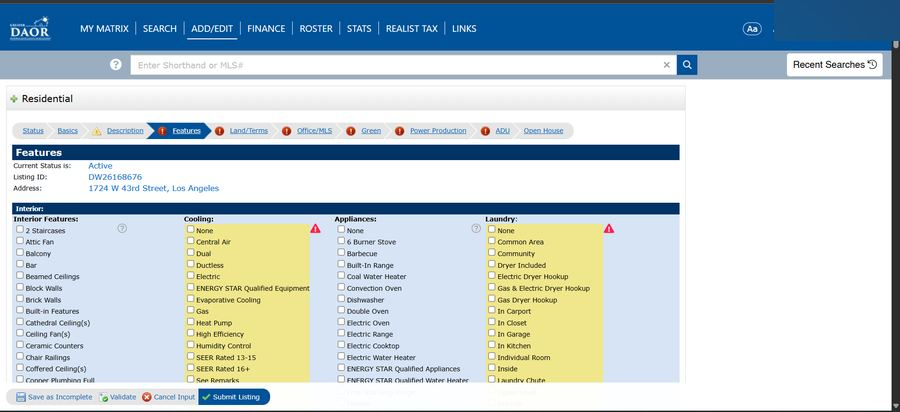Click the error icon beside Power Production
This screenshot has height=412, width=900.
399,131
